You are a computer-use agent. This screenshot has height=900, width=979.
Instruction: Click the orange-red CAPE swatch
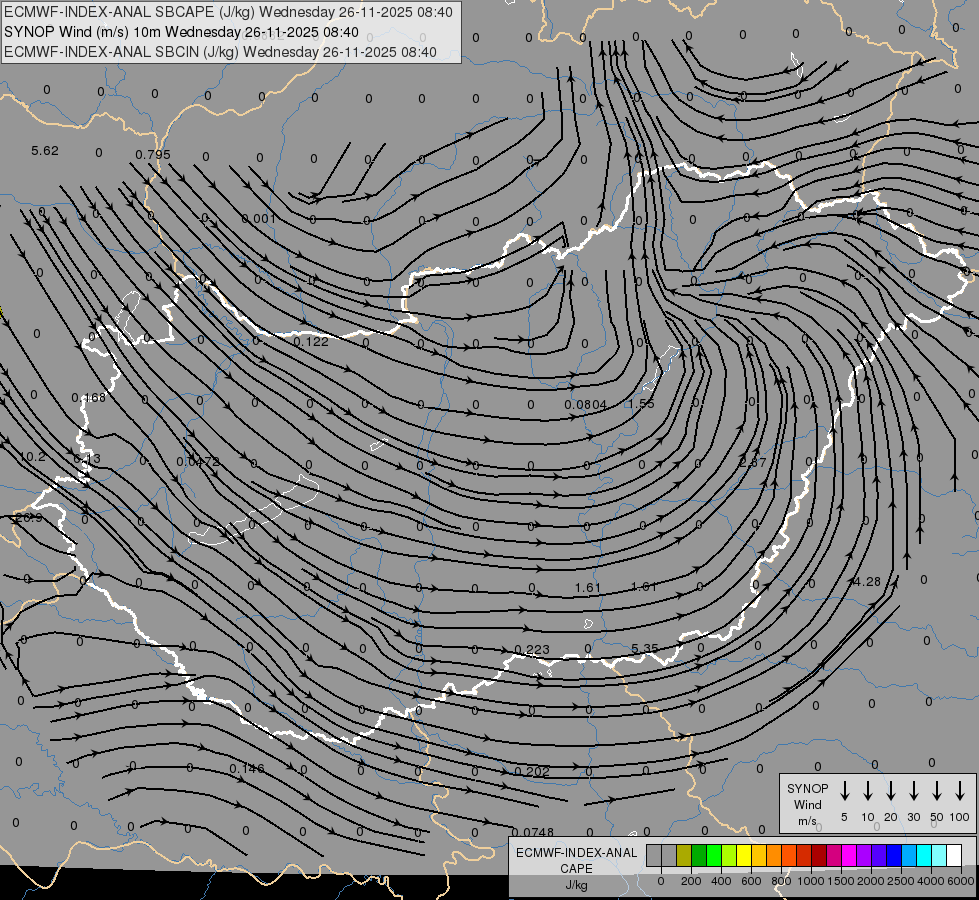click(x=789, y=855)
